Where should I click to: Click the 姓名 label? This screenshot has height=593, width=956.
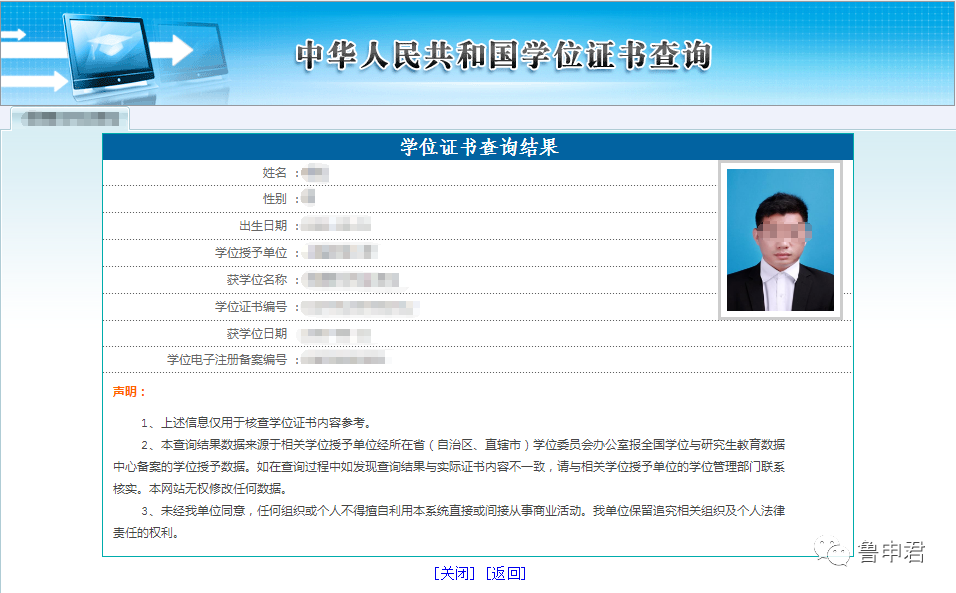tap(274, 173)
